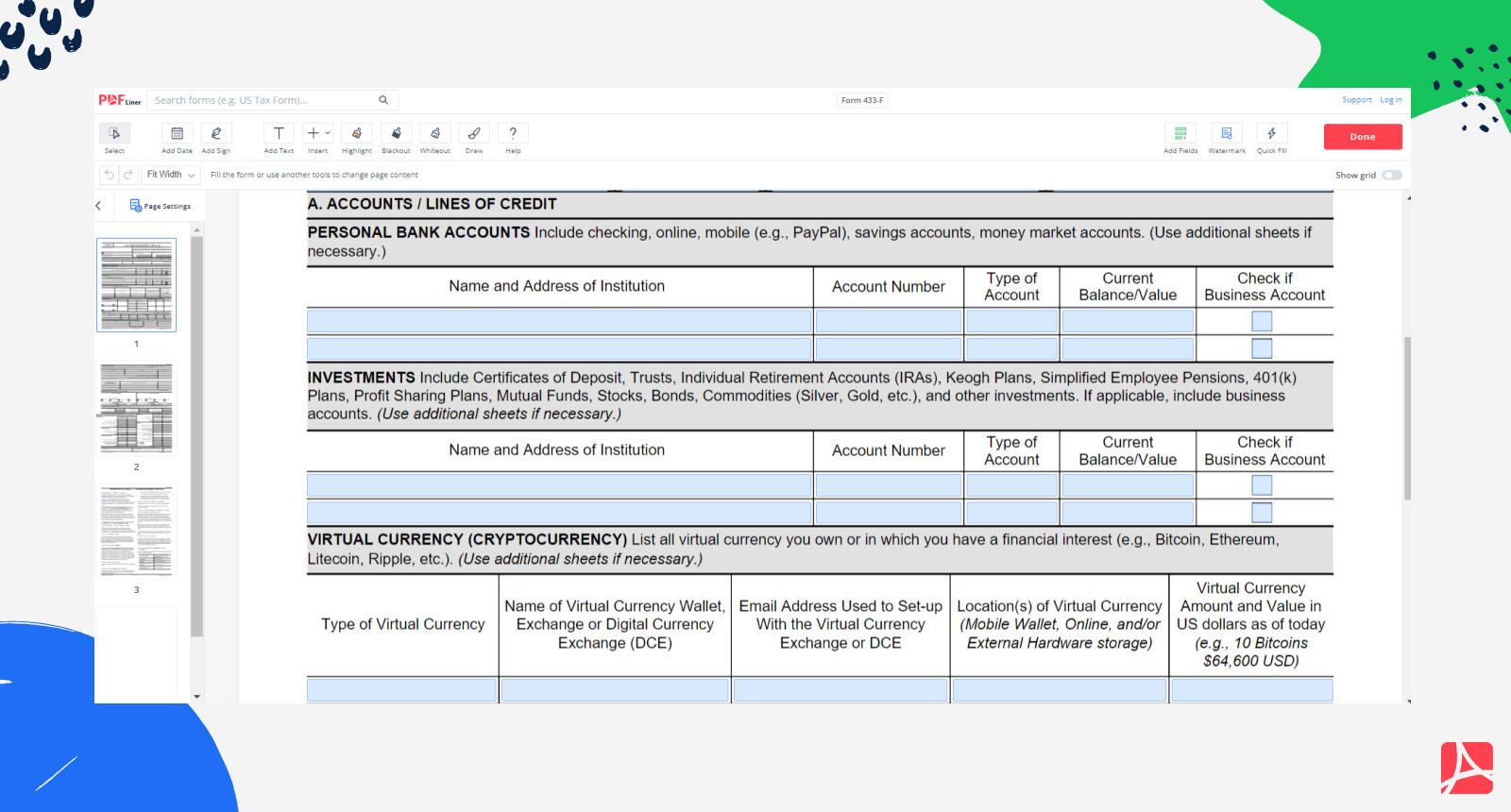Select page 3 thumbnail
This screenshot has height=812, width=1511.
click(136, 532)
